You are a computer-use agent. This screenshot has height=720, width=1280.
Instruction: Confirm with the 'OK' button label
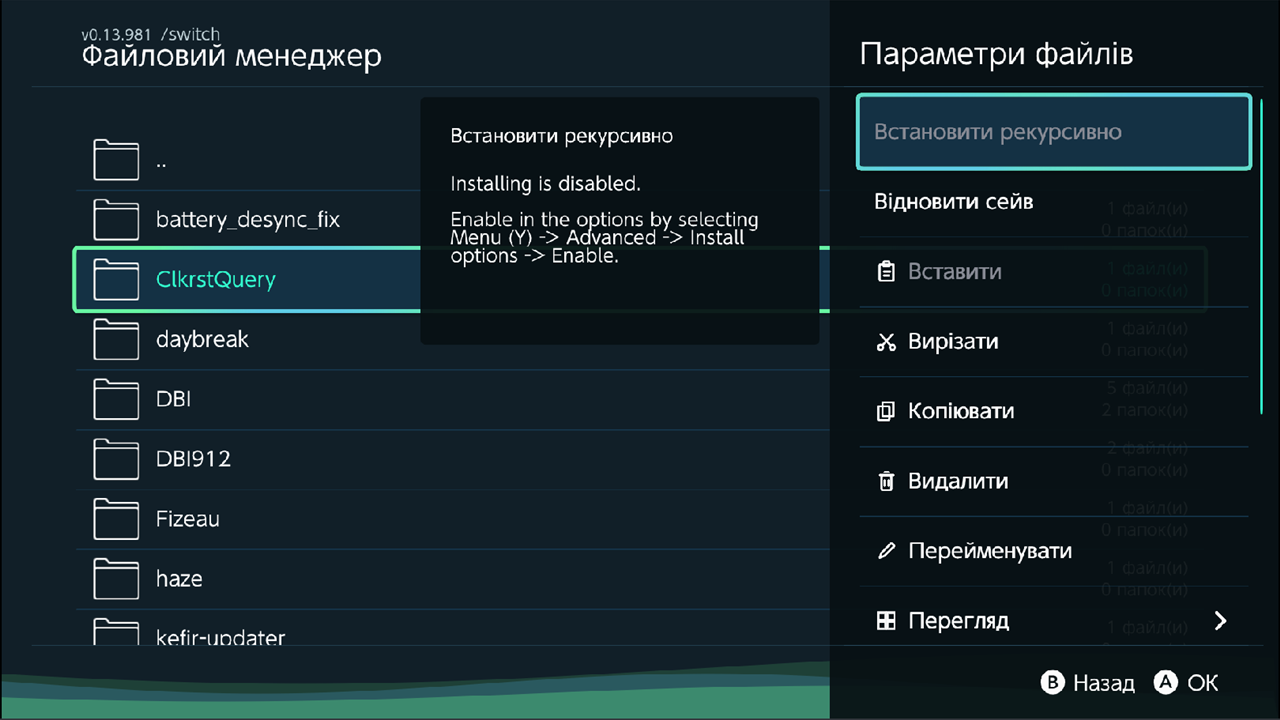tap(1203, 683)
